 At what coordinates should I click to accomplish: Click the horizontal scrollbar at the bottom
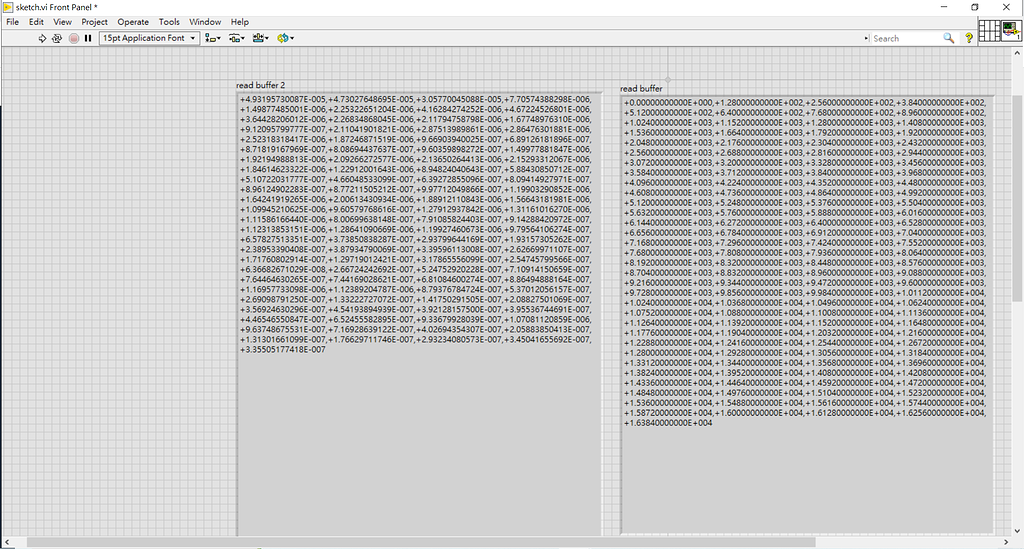(x=500, y=542)
